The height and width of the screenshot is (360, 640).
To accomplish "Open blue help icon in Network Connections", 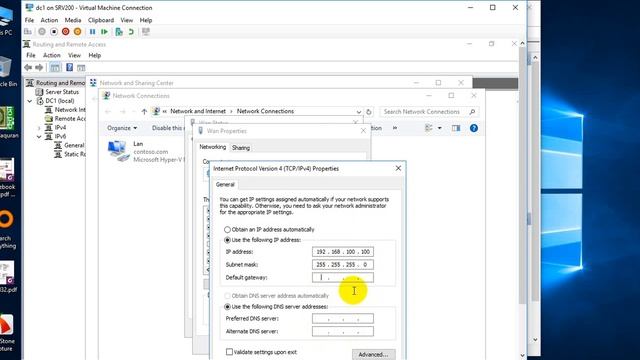I will click(x=473, y=128).
